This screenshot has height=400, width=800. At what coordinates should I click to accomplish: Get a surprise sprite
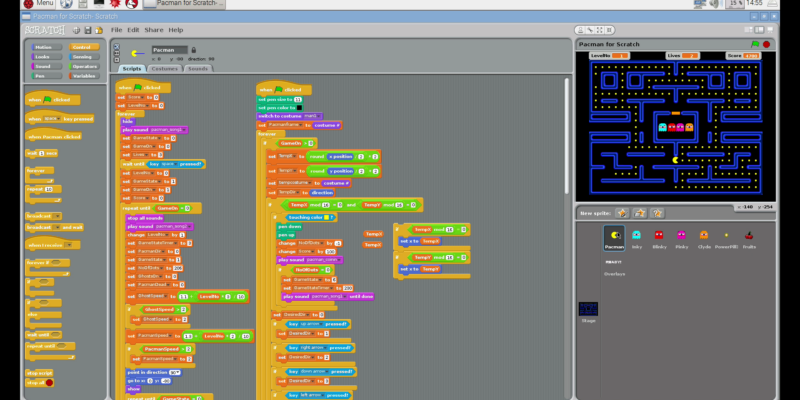[x=658, y=213]
